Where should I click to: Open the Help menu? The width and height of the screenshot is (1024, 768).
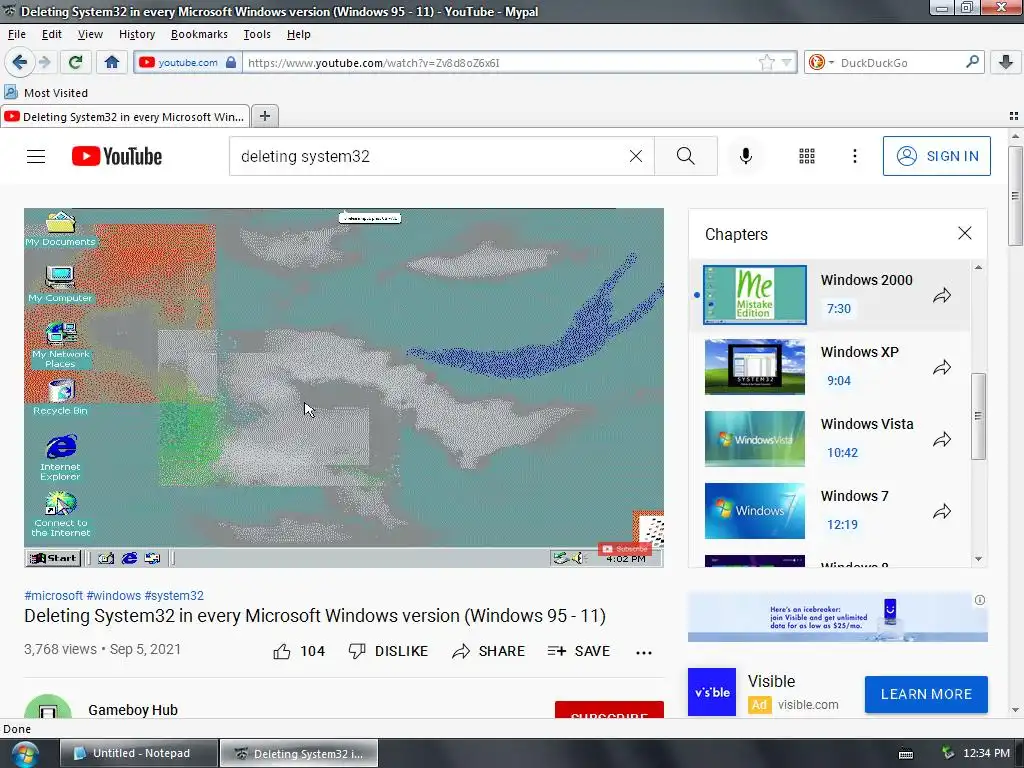(x=298, y=34)
